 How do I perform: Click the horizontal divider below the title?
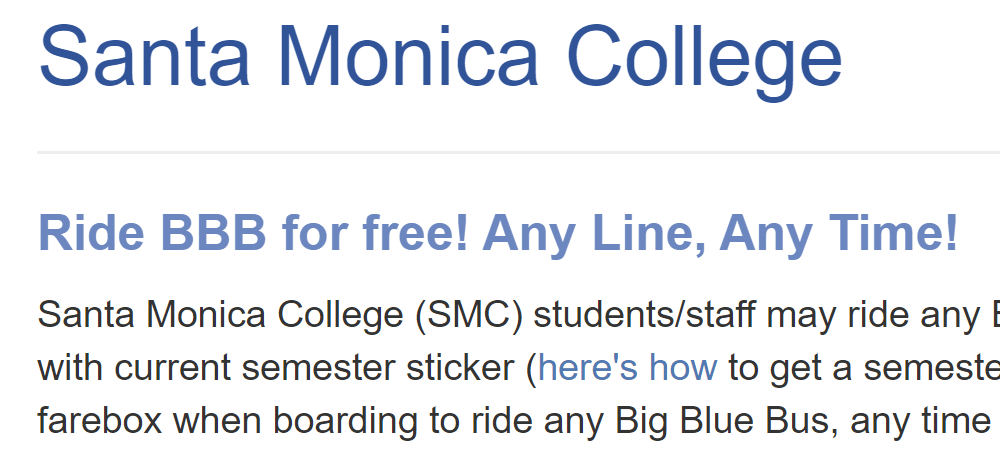pyautogui.click(x=518, y=153)
